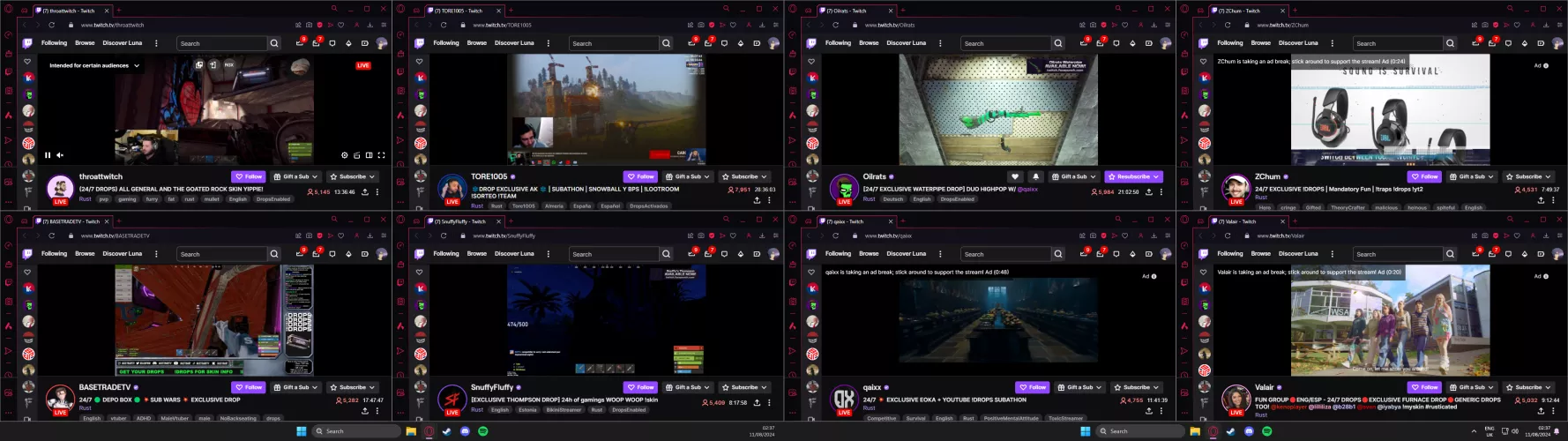The image size is (1568, 441).
Task: Click Get Bits icon in ZChum window
Action: click(x=1525, y=43)
